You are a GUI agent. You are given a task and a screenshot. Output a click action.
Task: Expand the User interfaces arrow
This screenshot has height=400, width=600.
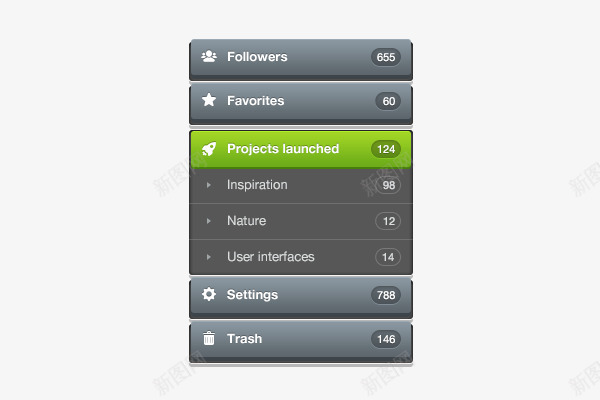tap(209, 257)
